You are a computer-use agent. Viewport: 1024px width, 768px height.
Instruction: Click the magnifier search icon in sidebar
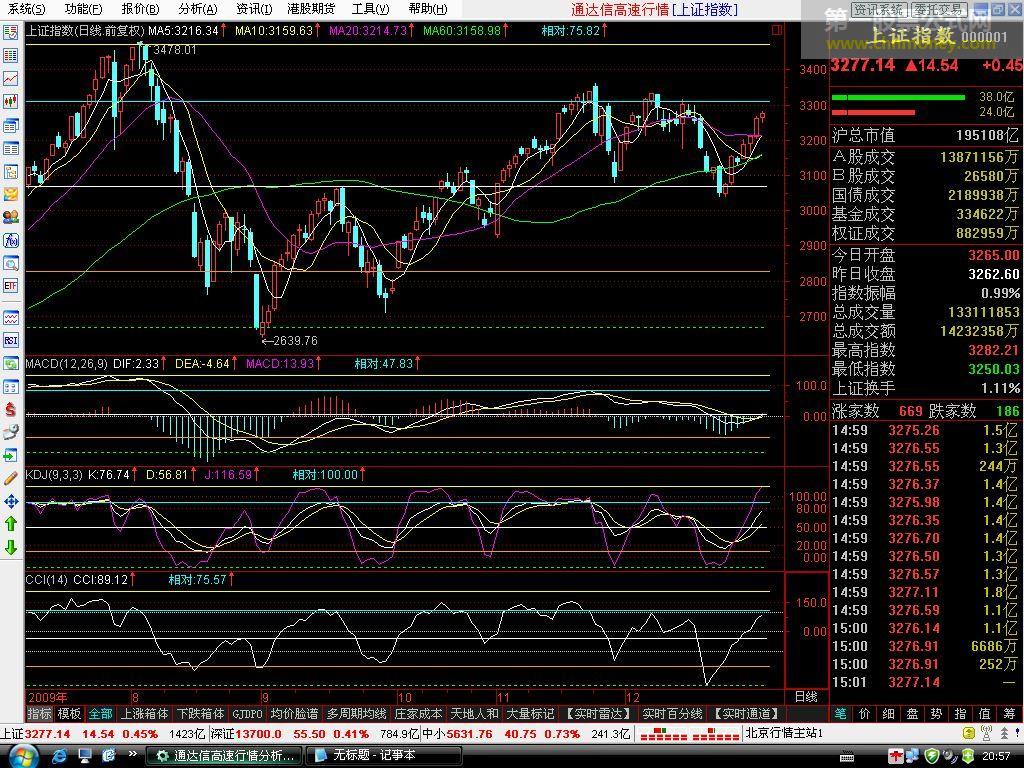click(10, 263)
